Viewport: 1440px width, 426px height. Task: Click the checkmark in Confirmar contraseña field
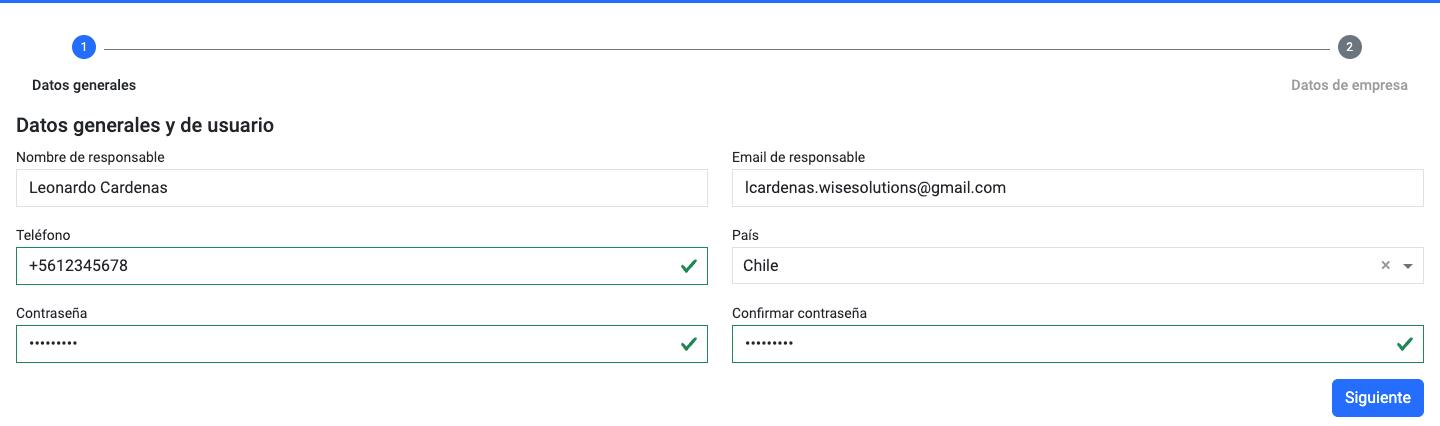[x=1404, y=344]
